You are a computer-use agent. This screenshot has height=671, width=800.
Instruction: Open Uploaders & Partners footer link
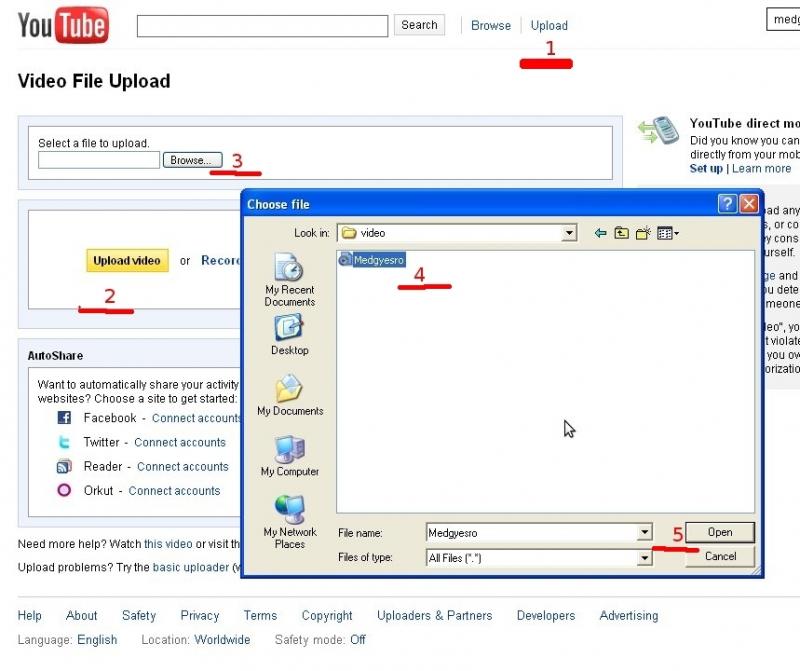[435, 615]
